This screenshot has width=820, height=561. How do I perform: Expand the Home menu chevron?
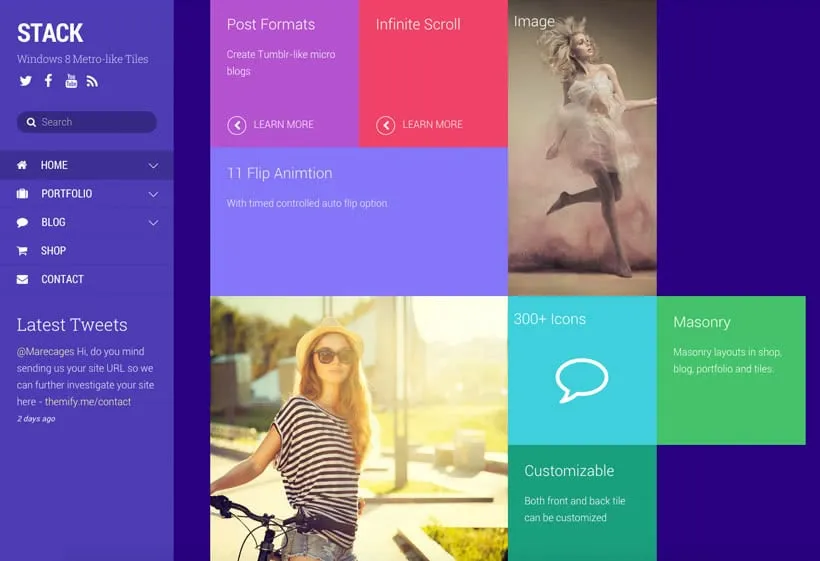[153, 166]
